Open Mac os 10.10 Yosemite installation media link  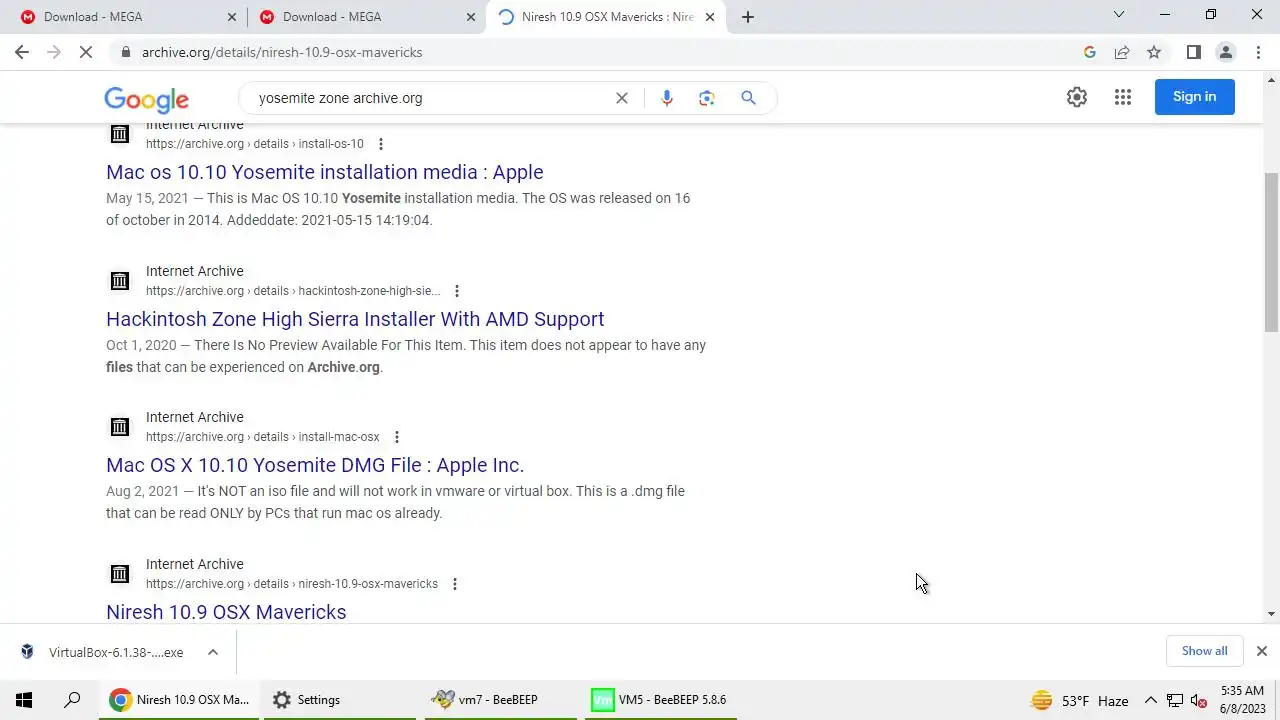325,172
